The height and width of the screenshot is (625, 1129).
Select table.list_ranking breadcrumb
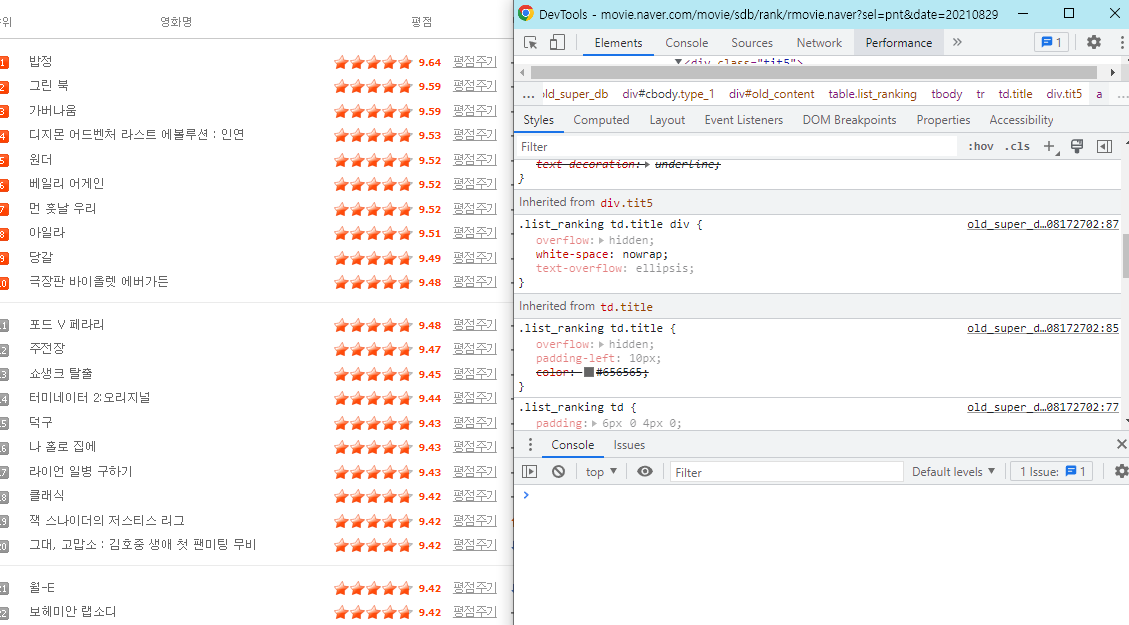(x=872, y=94)
